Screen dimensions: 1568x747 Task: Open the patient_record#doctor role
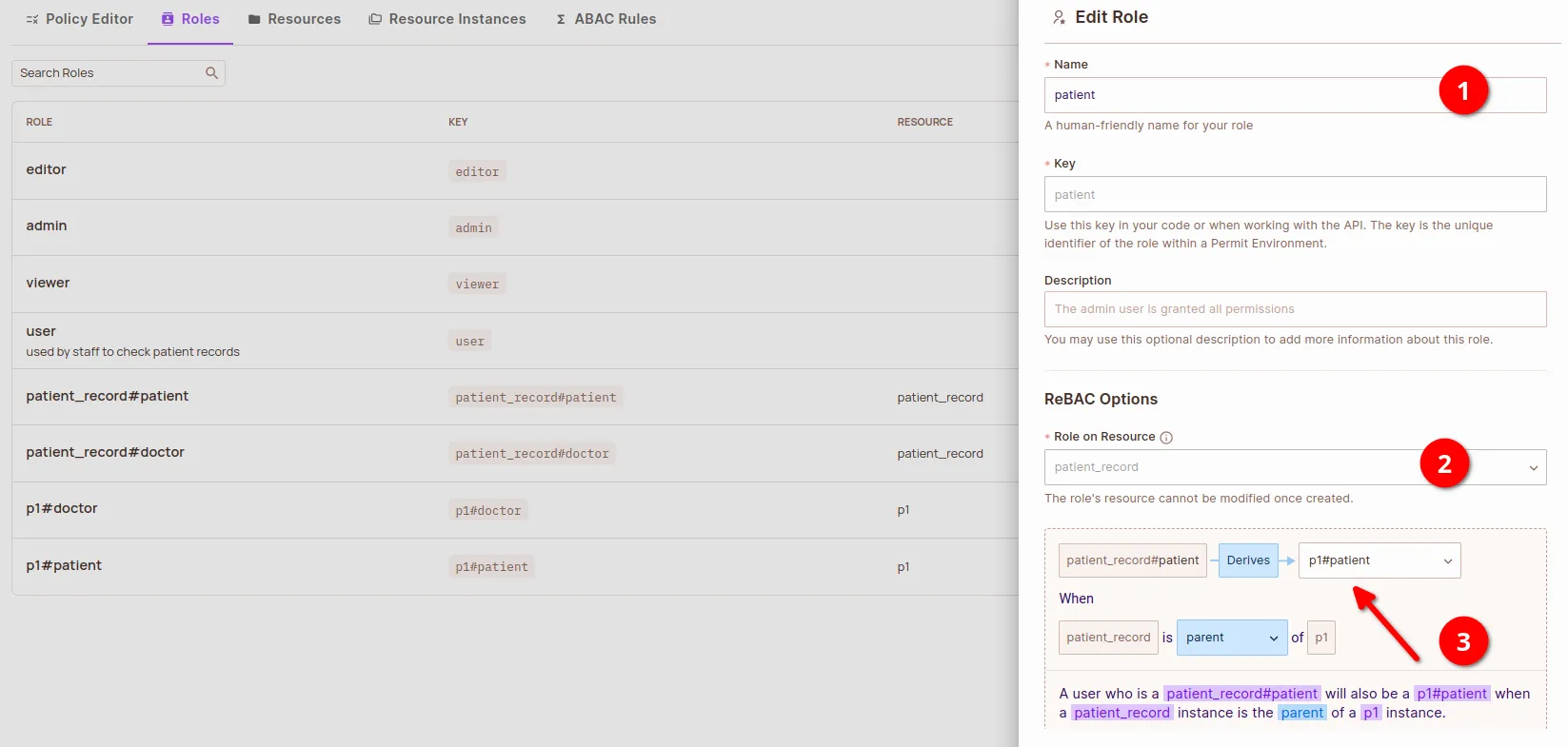point(105,452)
